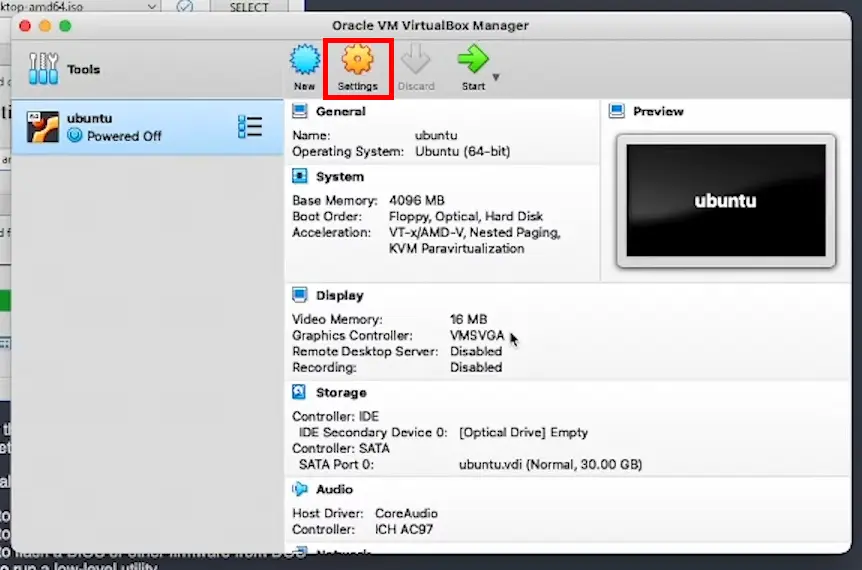Click the Powered Off state icon
Image resolution: width=862 pixels, height=570 pixels.
[75, 135]
